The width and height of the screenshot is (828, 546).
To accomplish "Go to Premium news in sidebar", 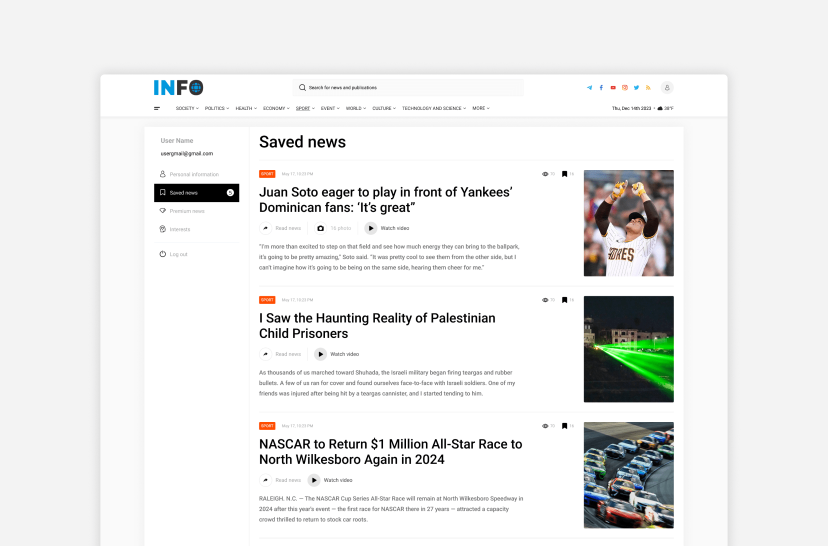I will click(x=186, y=211).
